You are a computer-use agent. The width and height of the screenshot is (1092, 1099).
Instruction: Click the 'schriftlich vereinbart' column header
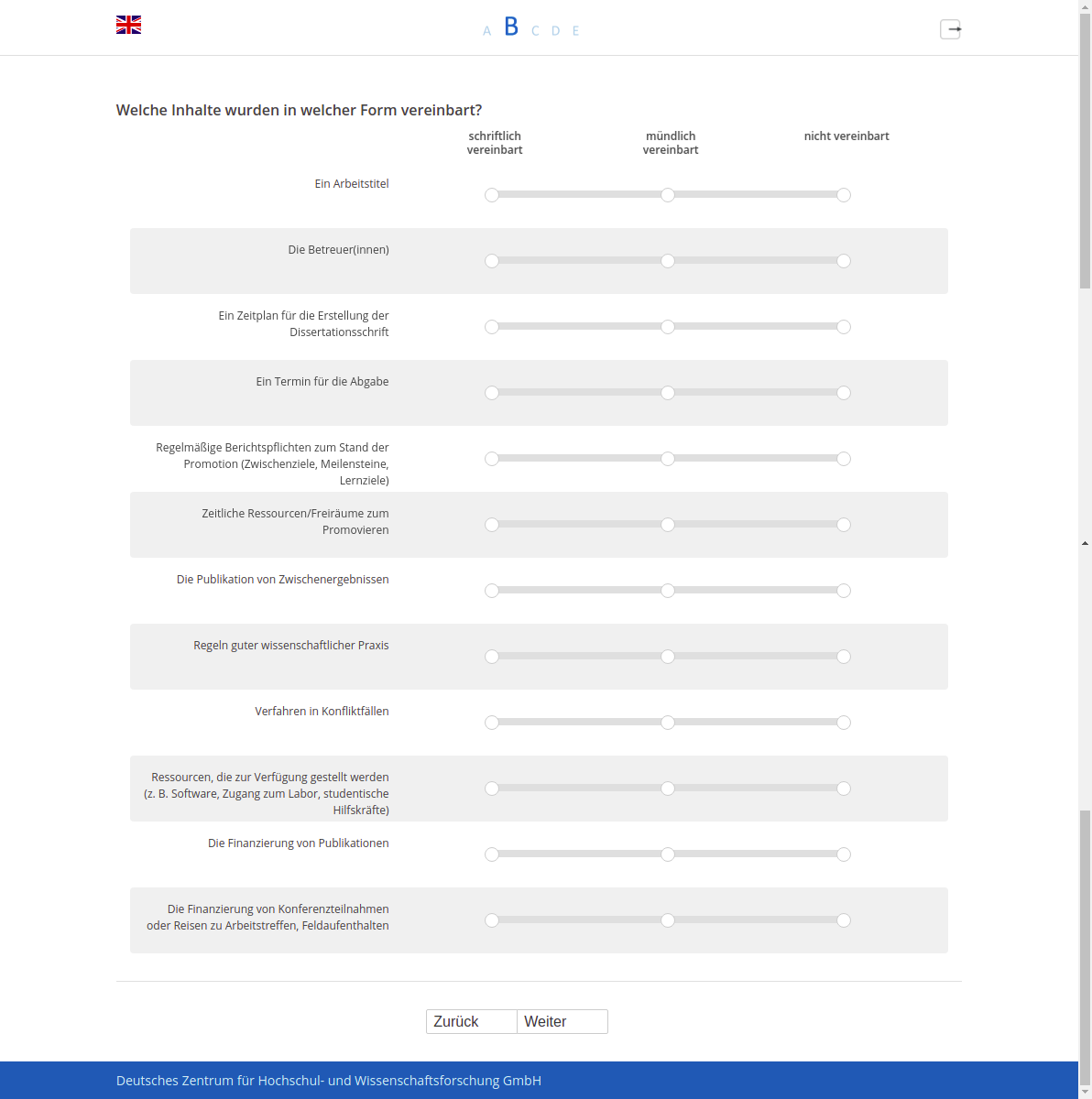point(495,143)
